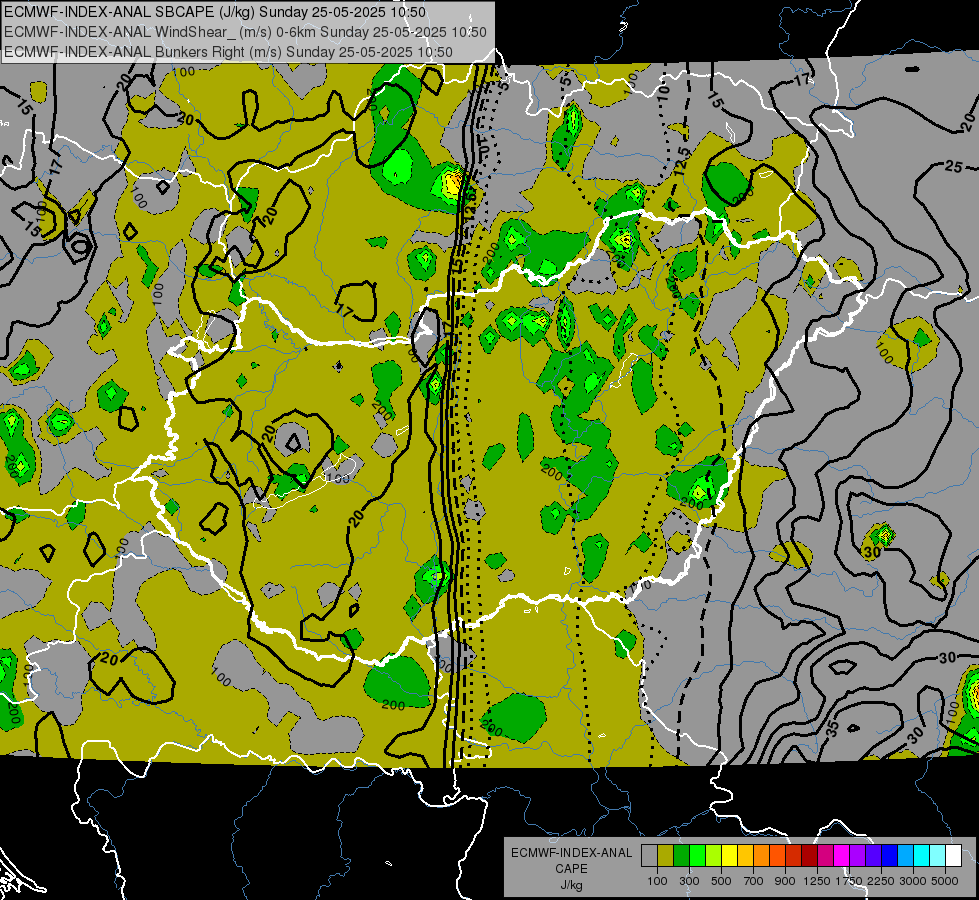Click legend tick label 2250
Screen dimensions: 979x900
[x=881, y=881]
